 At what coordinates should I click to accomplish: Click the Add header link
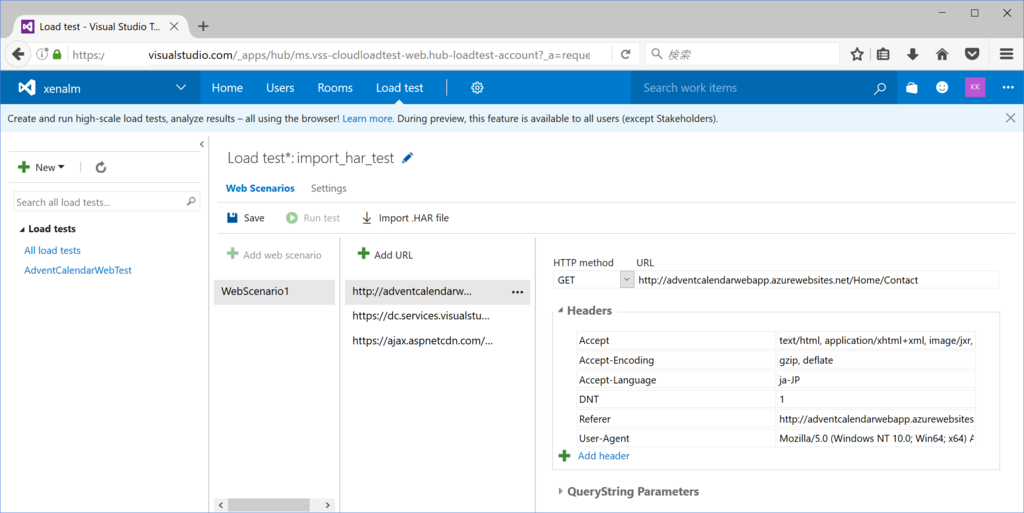click(x=603, y=456)
